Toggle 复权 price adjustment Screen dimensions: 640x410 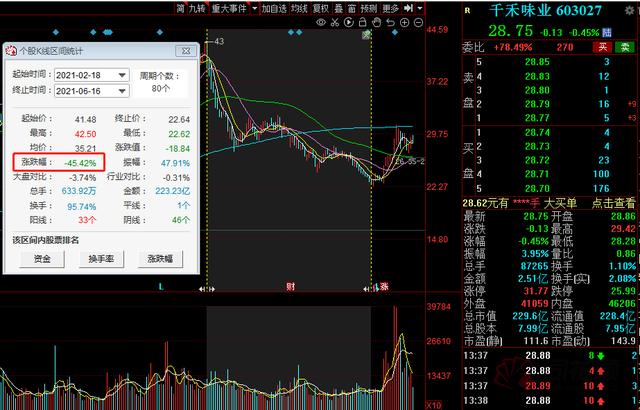(320, 9)
